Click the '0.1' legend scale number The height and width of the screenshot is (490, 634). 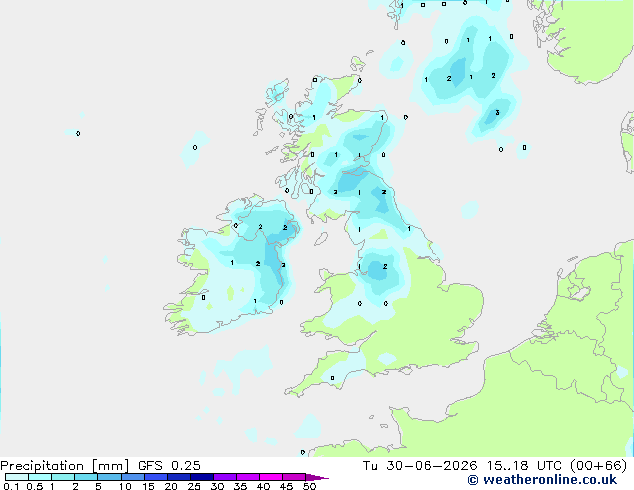(11, 486)
